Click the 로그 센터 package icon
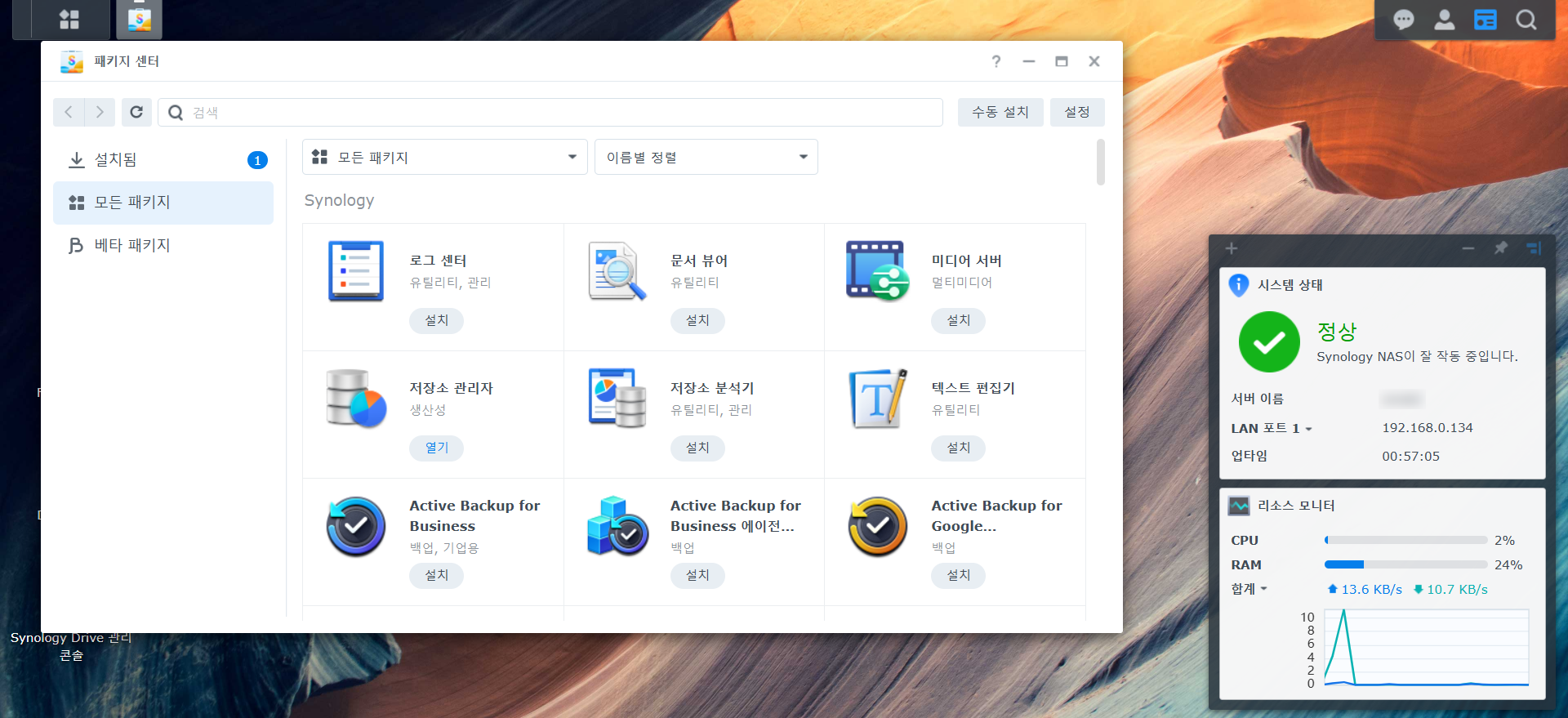The height and width of the screenshot is (718, 1568). pos(356,271)
